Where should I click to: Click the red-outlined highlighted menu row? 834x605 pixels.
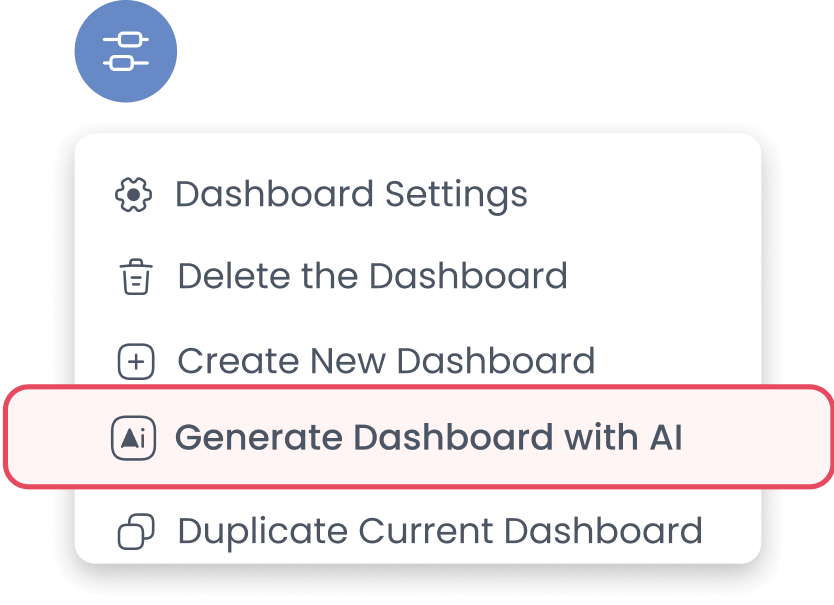coord(418,438)
